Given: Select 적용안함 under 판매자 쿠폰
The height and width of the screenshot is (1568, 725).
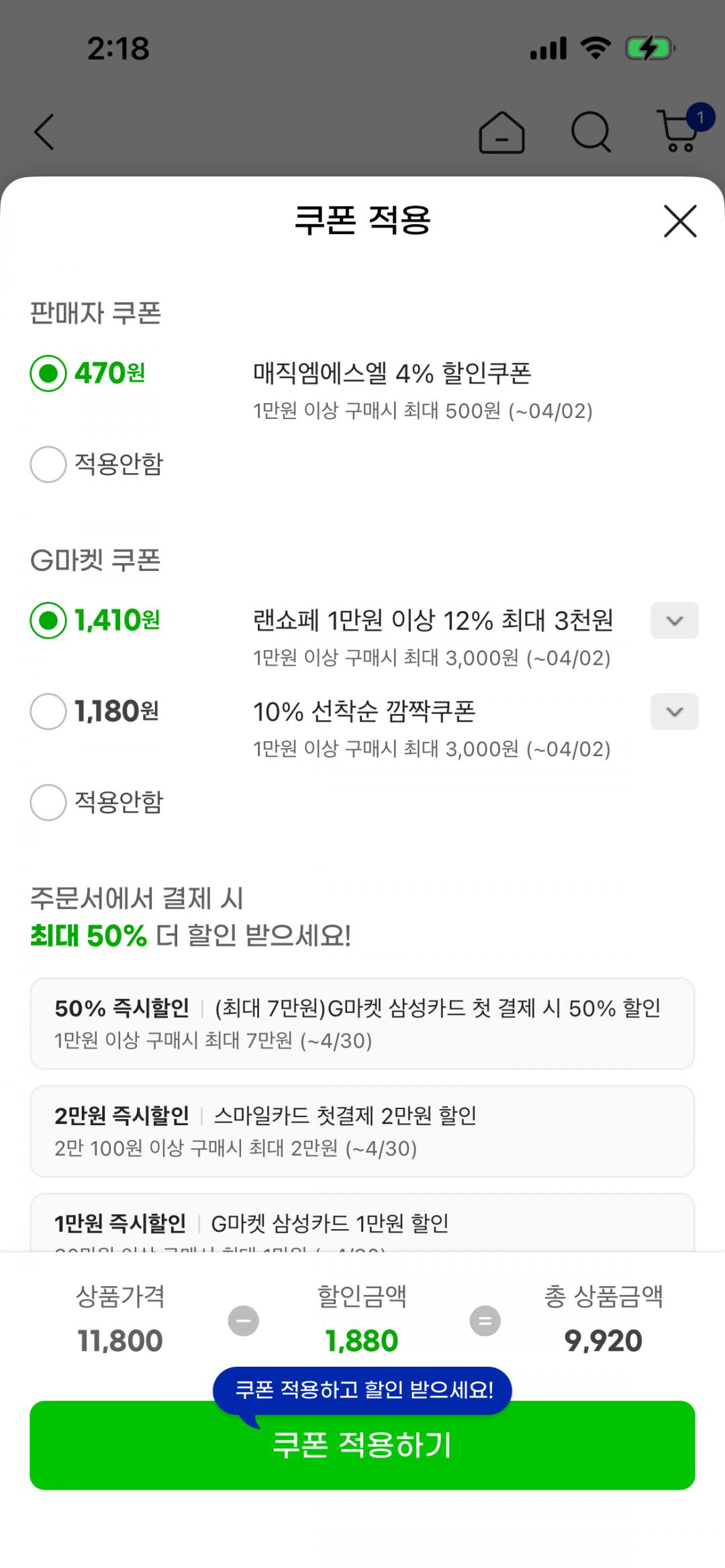Looking at the screenshot, I should (x=48, y=464).
